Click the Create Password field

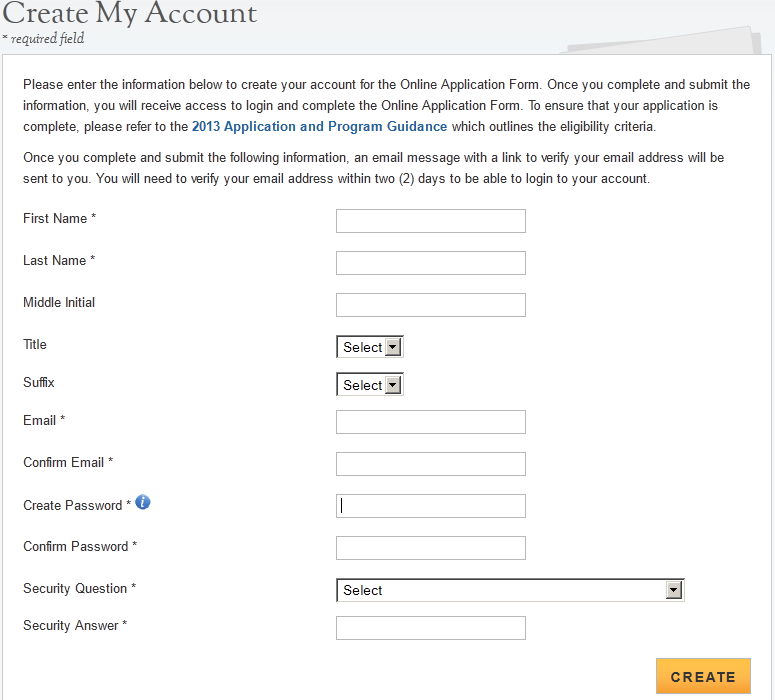click(x=430, y=506)
